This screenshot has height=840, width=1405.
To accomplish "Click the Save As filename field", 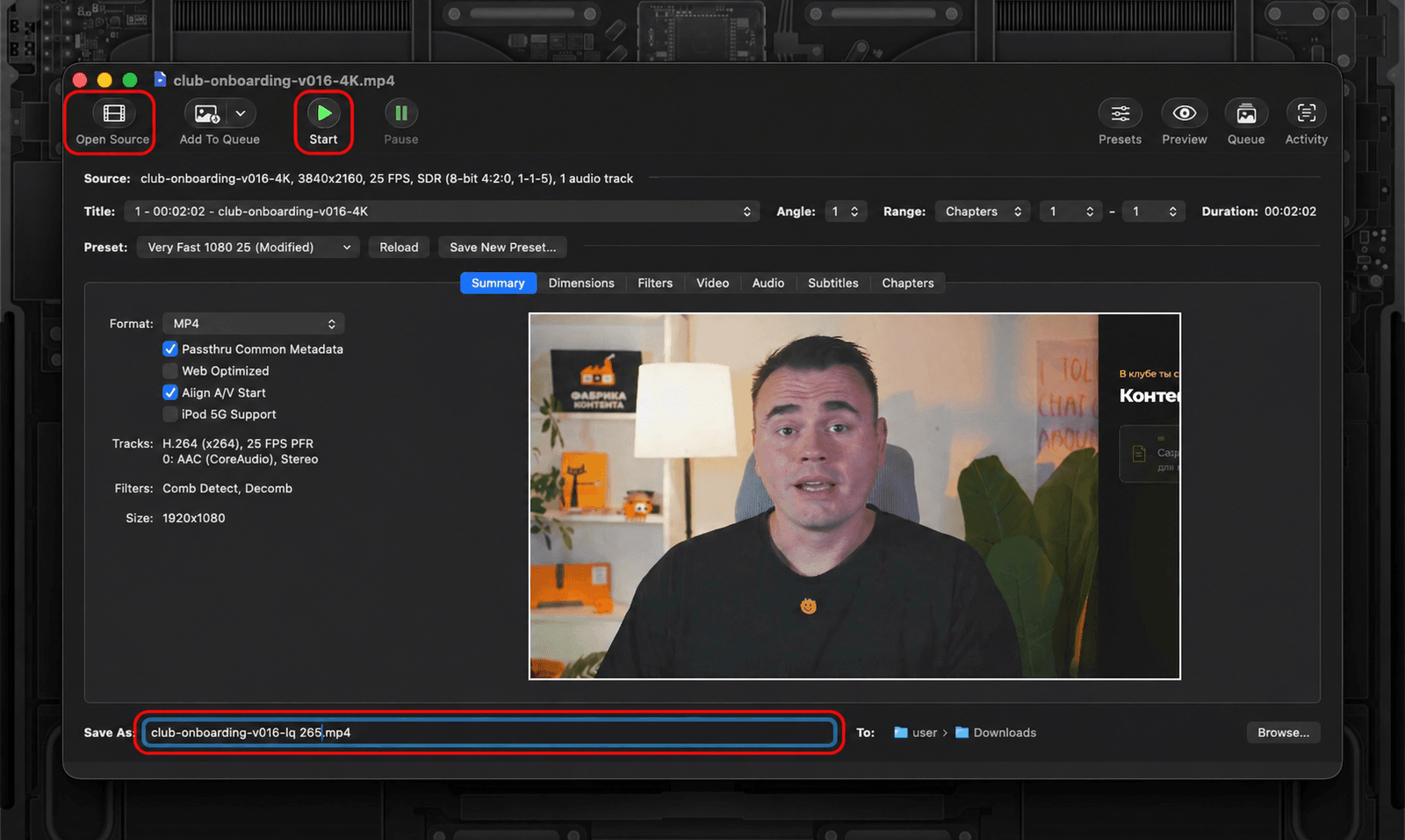I will (x=489, y=732).
